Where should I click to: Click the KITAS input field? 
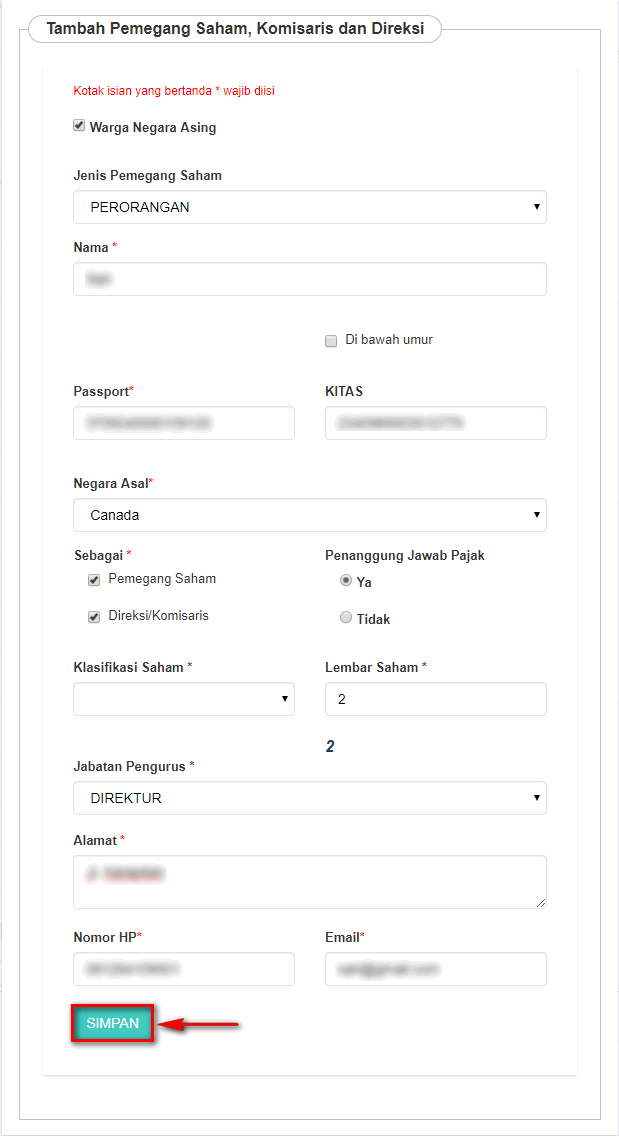click(435, 423)
